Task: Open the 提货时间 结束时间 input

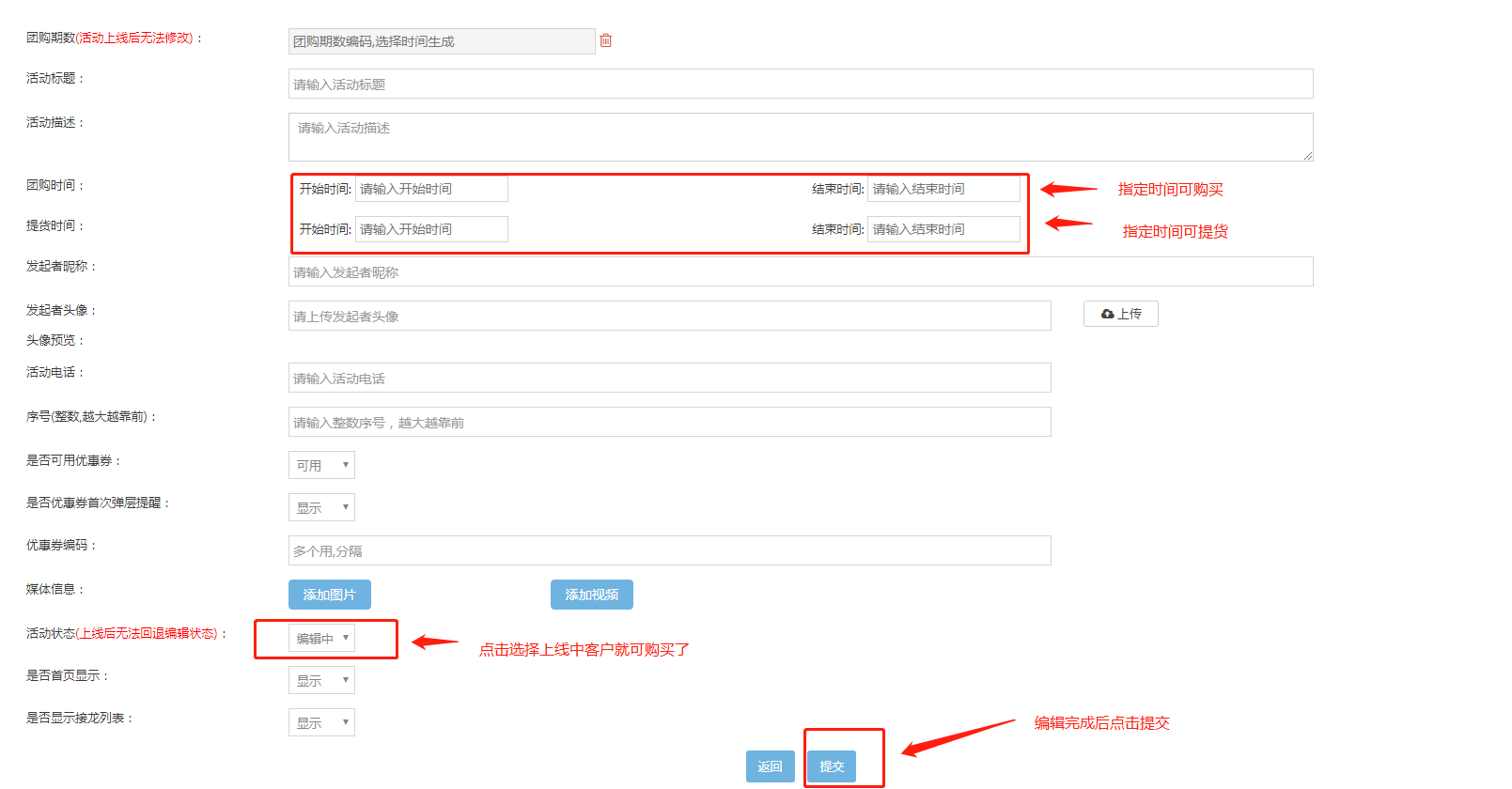Action: 943,229
